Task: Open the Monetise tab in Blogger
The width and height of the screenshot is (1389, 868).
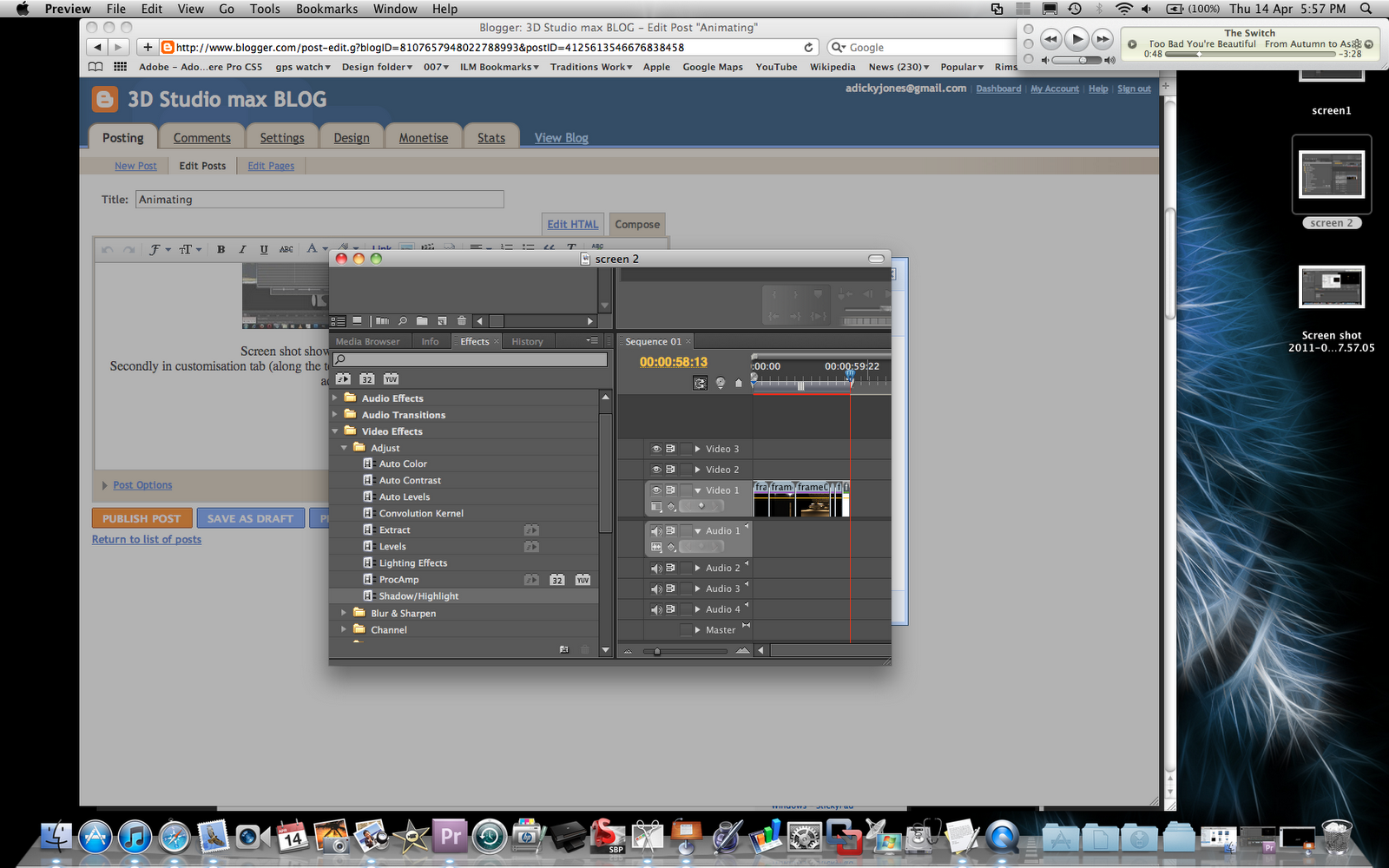Action: coord(424,137)
